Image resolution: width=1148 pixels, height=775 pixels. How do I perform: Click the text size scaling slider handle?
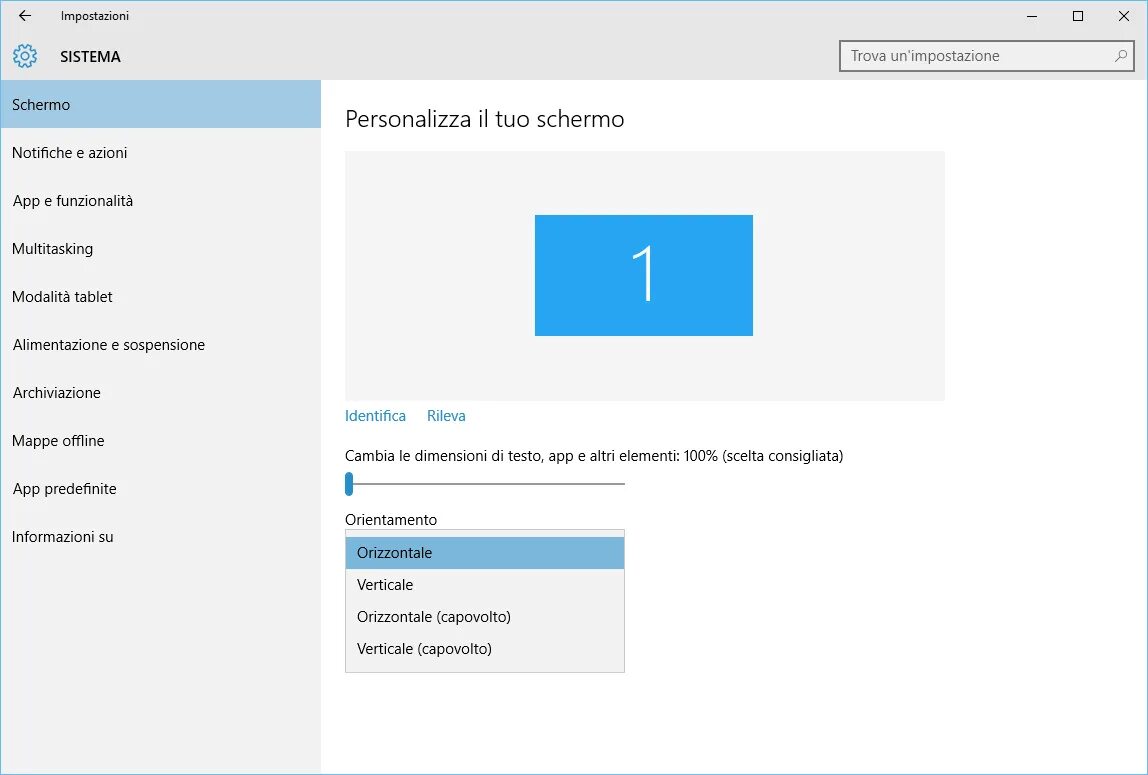[x=349, y=484]
